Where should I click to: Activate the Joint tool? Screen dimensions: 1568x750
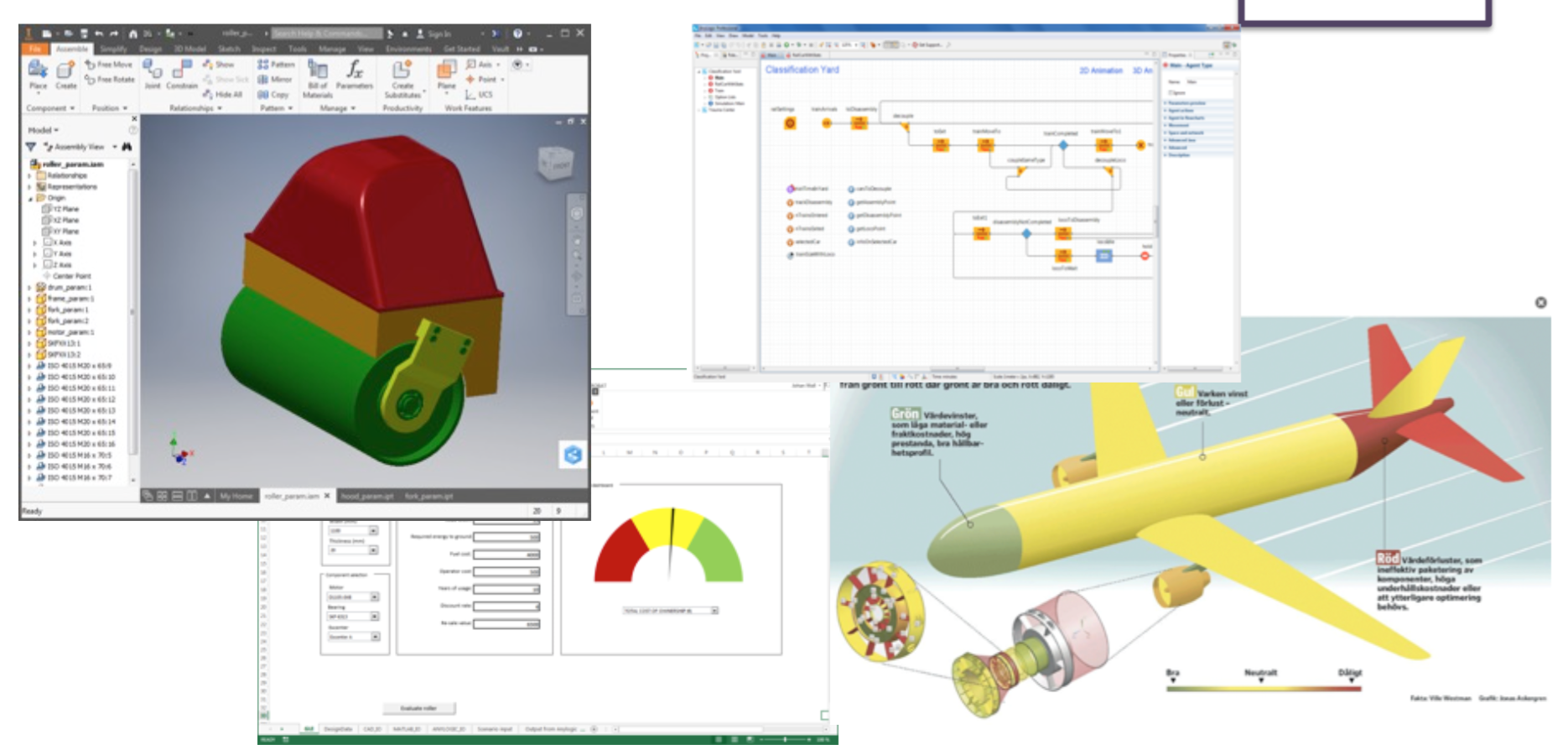click(x=153, y=74)
